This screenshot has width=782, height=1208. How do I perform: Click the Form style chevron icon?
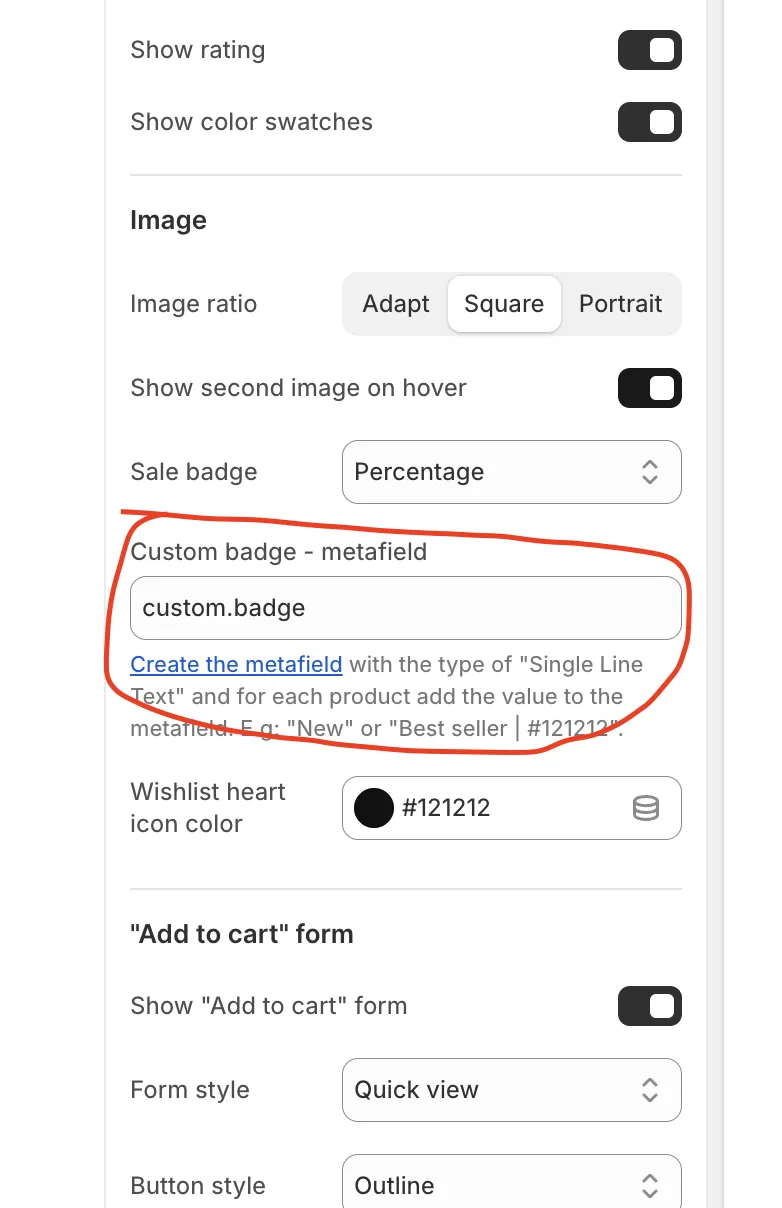tap(651, 1089)
